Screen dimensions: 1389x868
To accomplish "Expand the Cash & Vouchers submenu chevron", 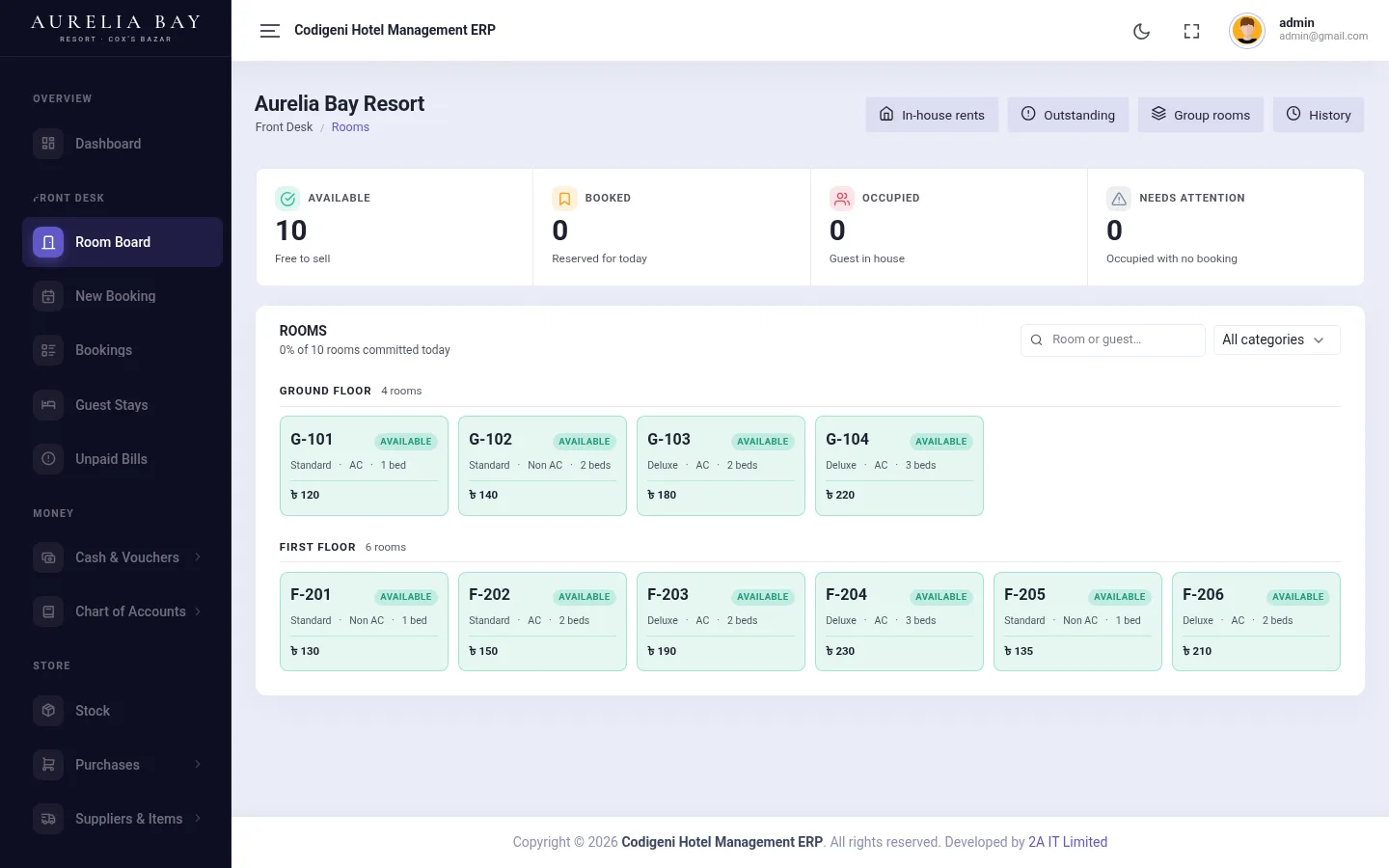I will click(198, 556).
